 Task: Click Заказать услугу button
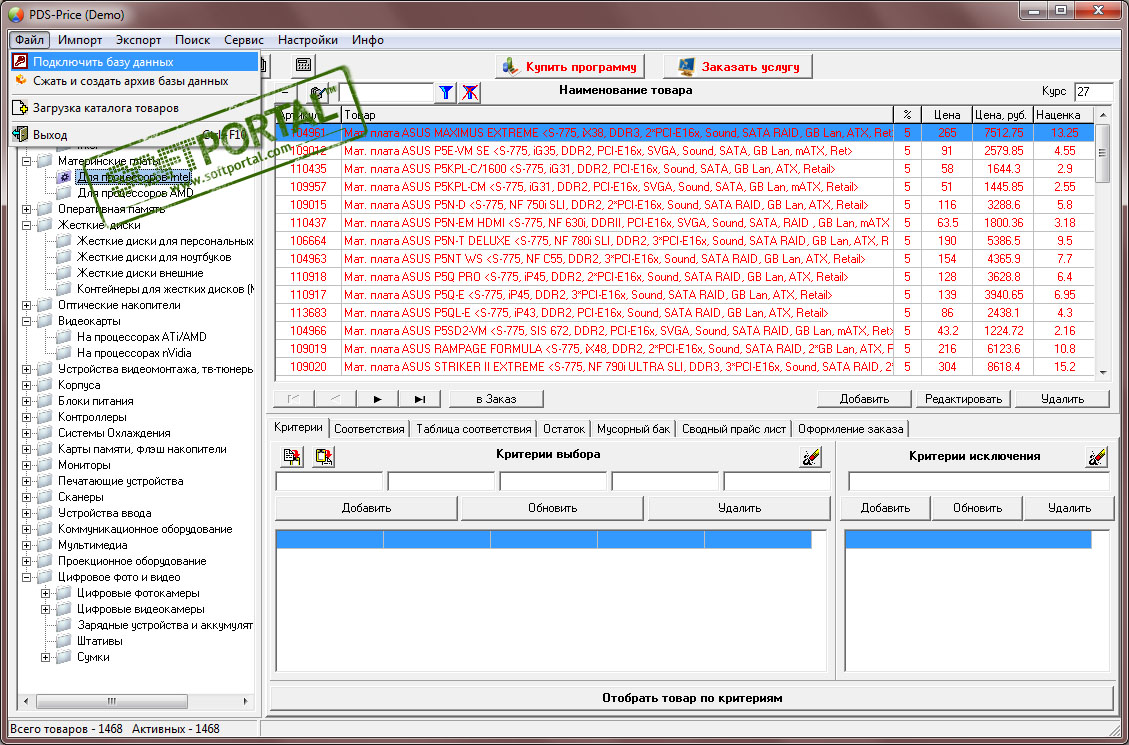(737, 66)
